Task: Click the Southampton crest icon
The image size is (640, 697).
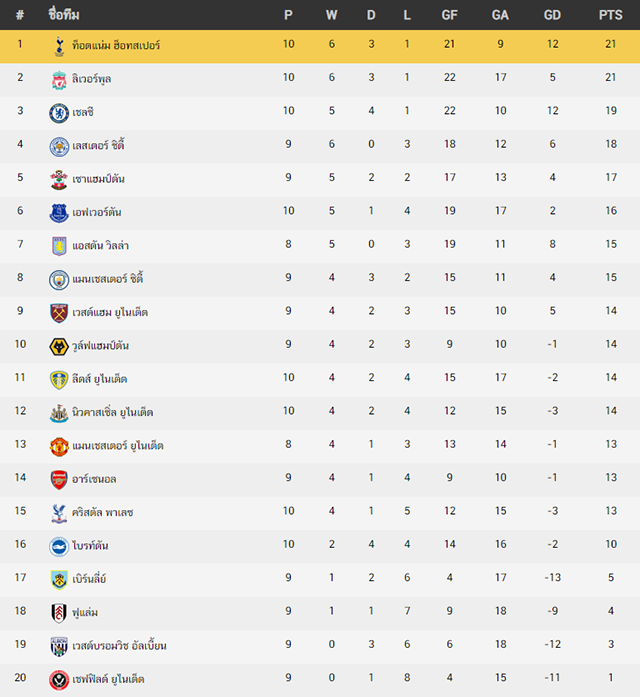Action: (59, 180)
